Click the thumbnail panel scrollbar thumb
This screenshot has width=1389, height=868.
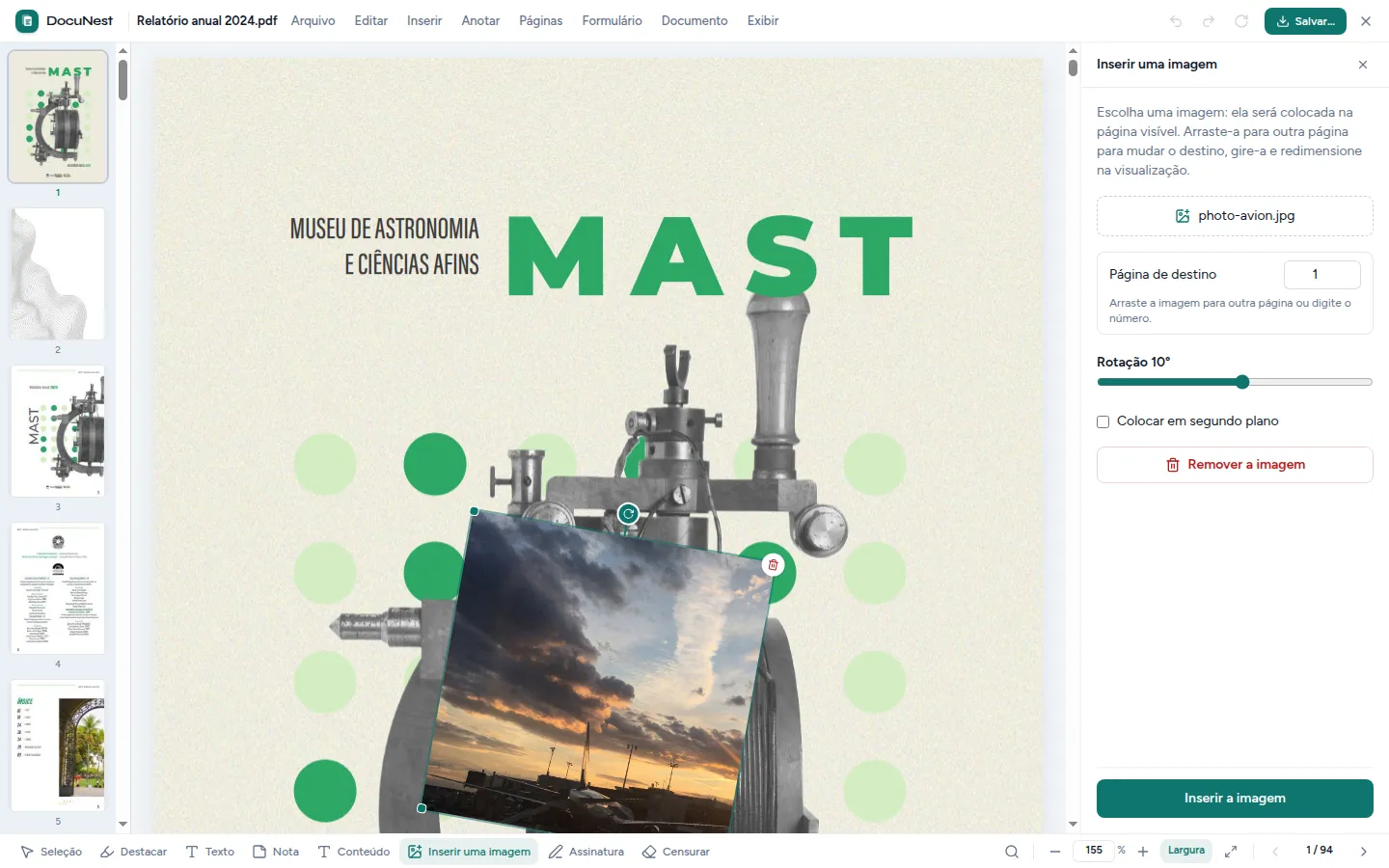tap(123, 80)
